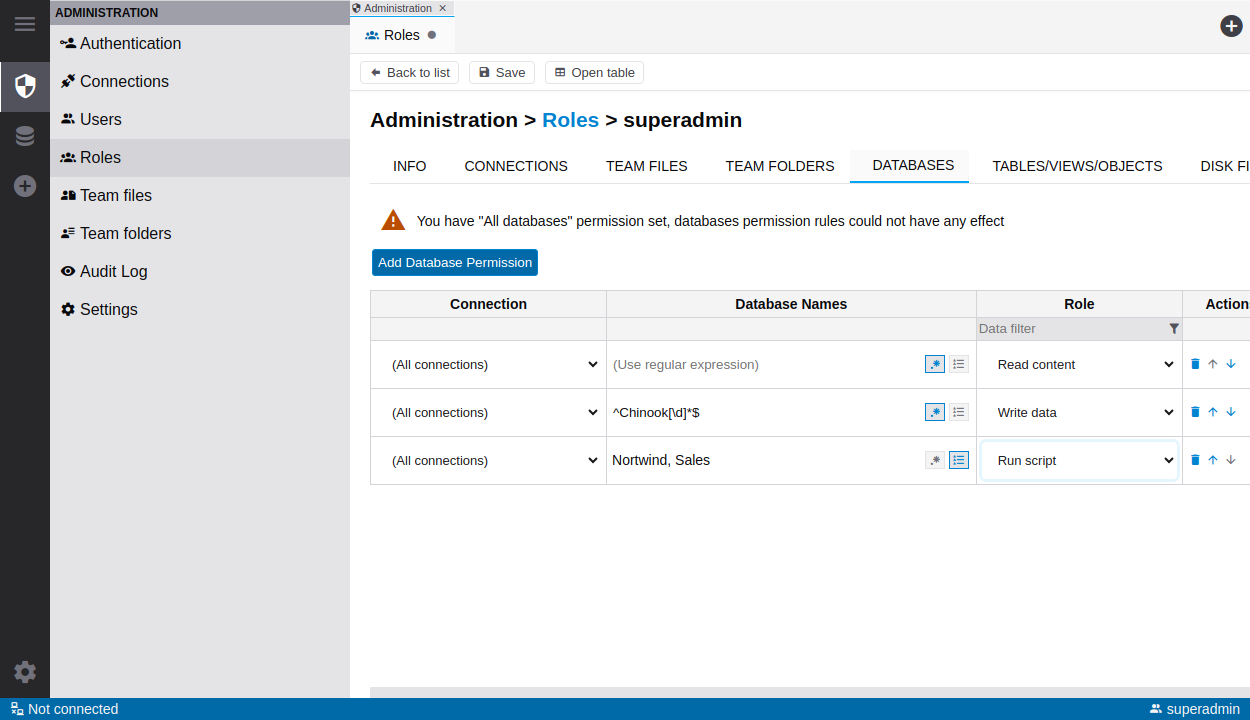
Task: Open Audit Log in the administration menu
Action: [113, 271]
